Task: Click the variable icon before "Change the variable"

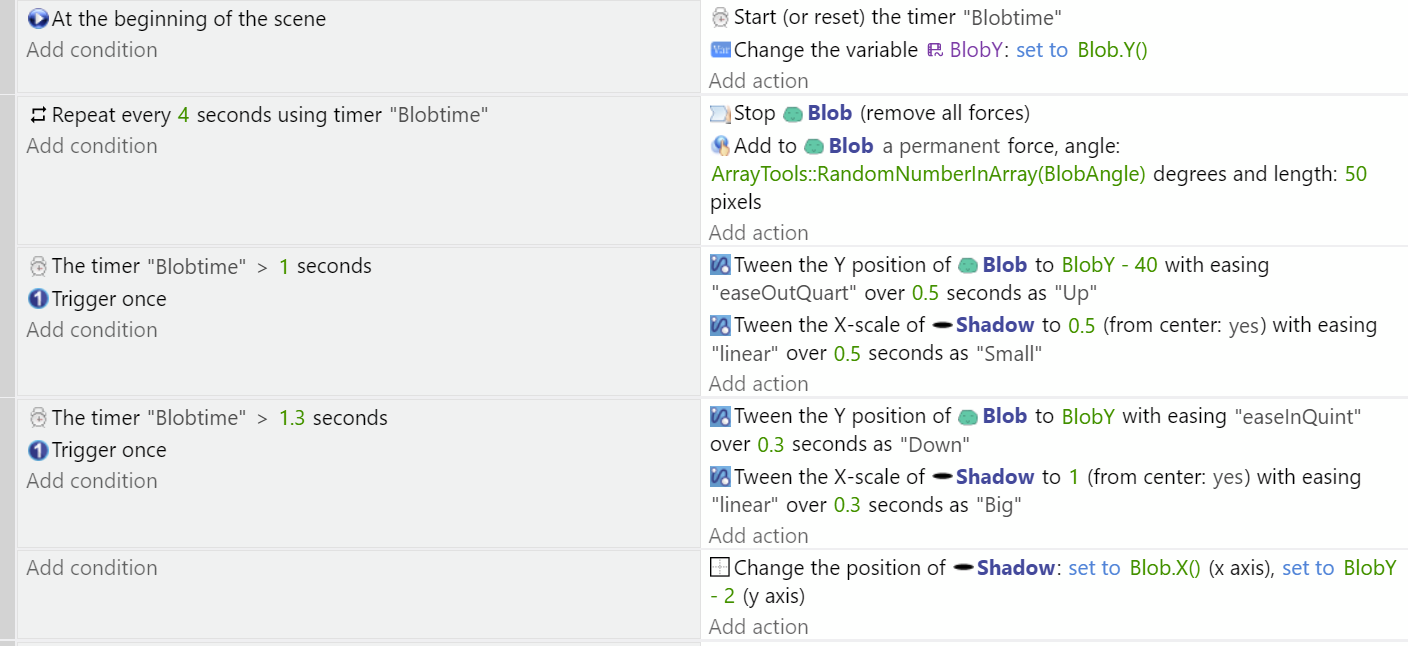Action: [x=720, y=50]
